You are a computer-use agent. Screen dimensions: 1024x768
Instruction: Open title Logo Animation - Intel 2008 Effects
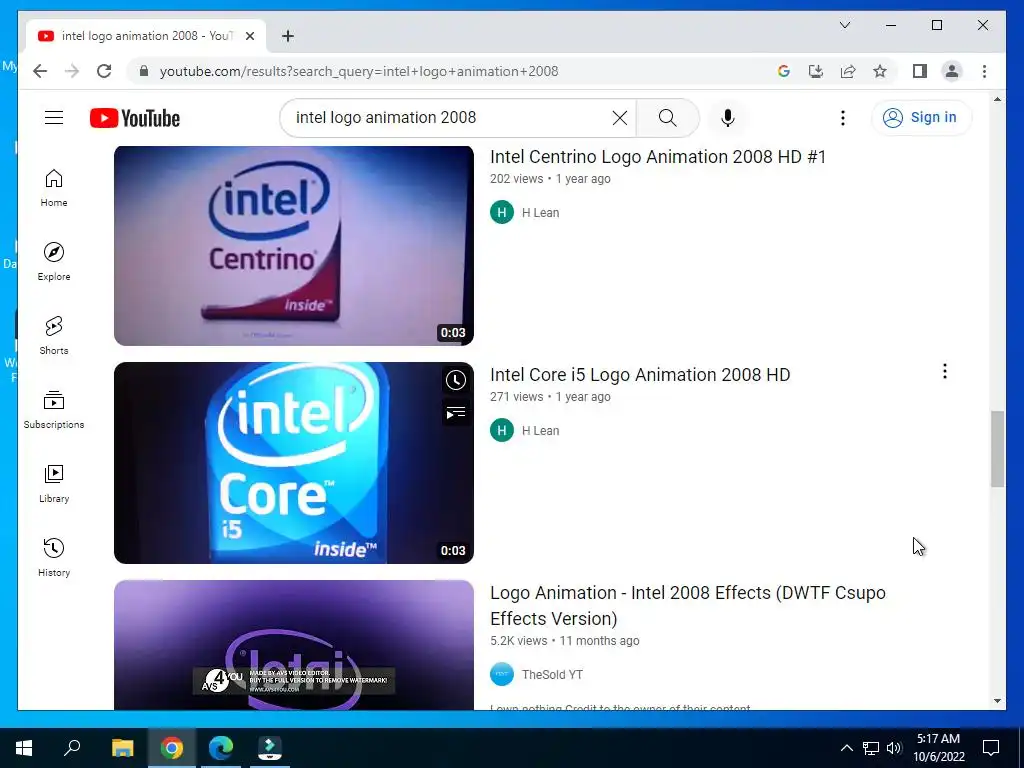coord(688,605)
